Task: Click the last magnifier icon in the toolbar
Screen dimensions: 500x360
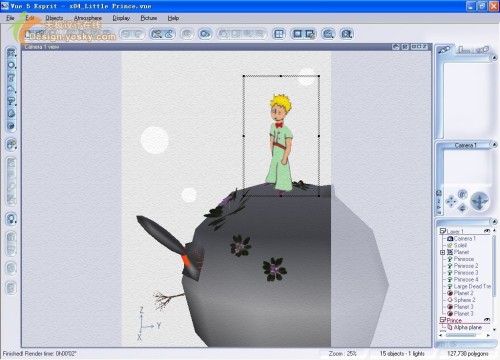Action: 347,34
